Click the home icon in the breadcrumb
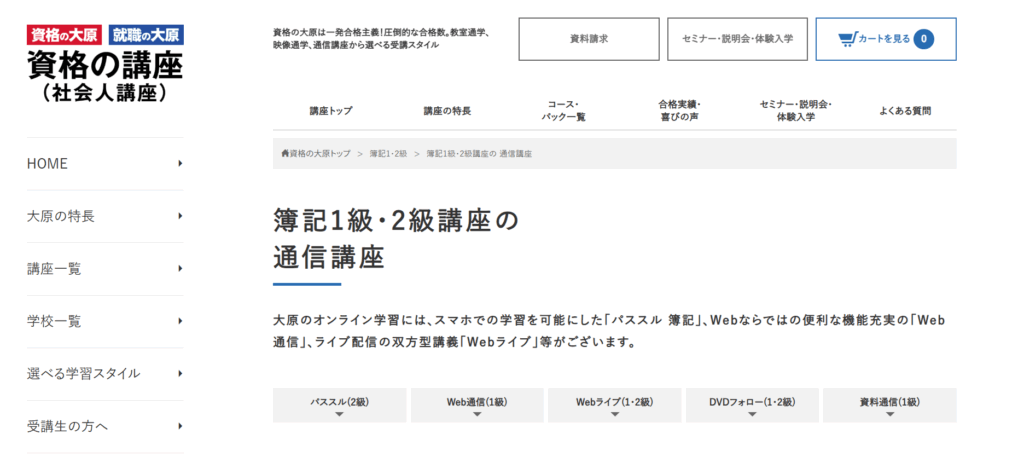The width and height of the screenshot is (1024, 457). point(285,153)
